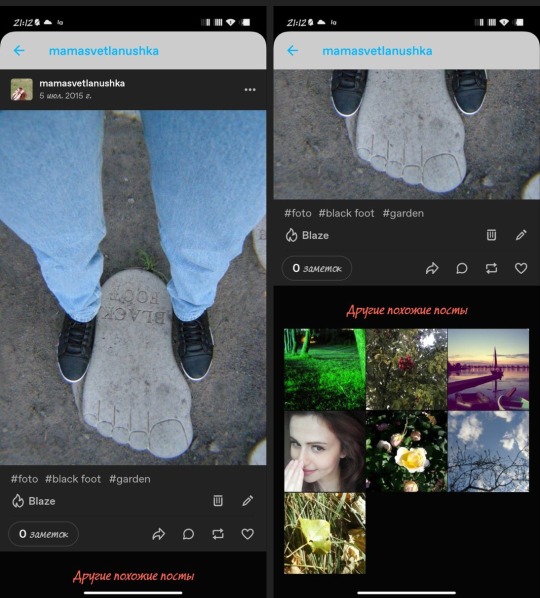Open the three-dot post options menu
This screenshot has width=540, height=598.
[x=250, y=90]
